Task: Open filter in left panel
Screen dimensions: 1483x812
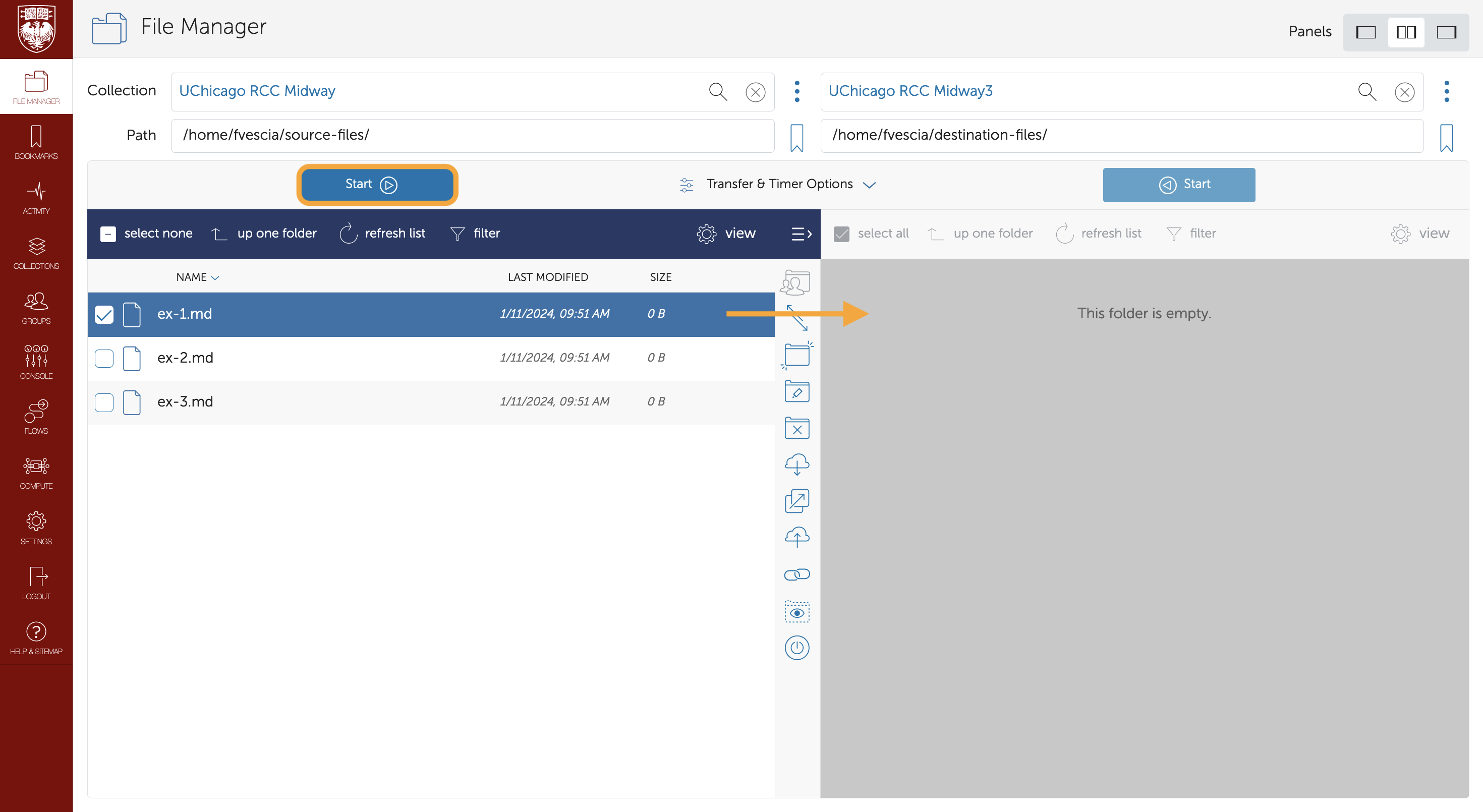Action: click(x=475, y=233)
